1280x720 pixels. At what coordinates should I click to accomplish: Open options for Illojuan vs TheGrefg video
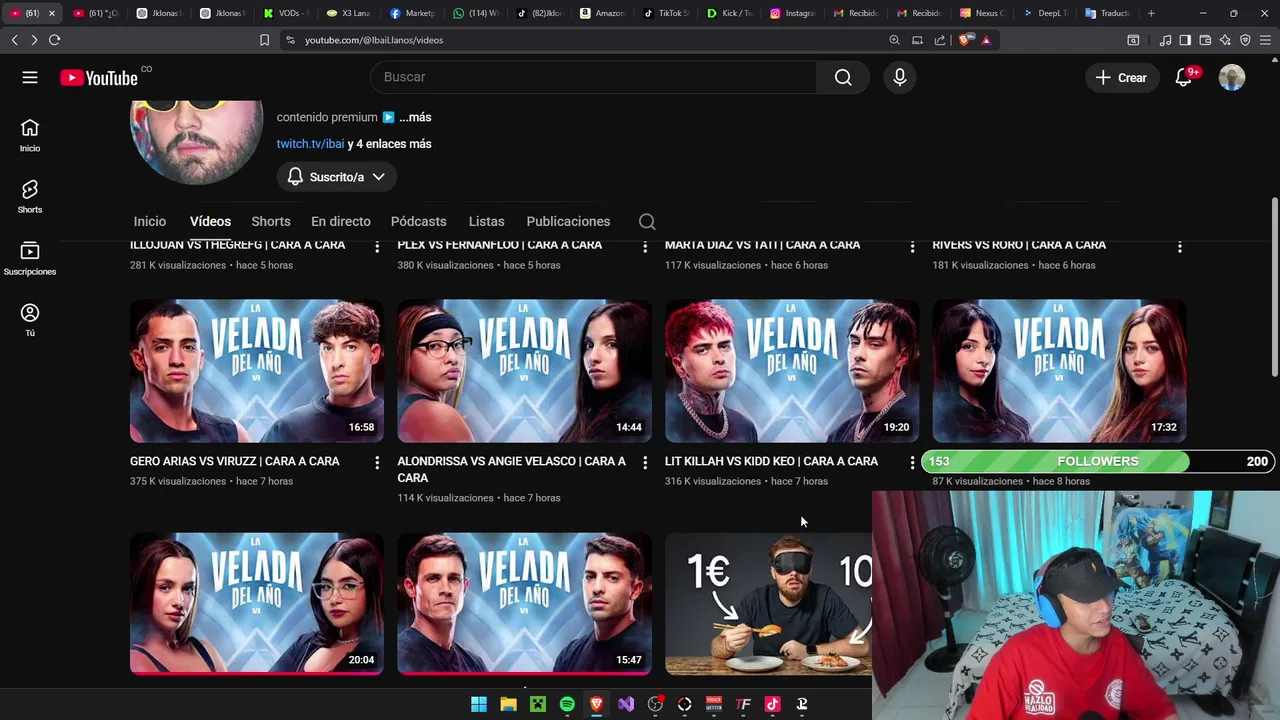pyautogui.click(x=377, y=246)
